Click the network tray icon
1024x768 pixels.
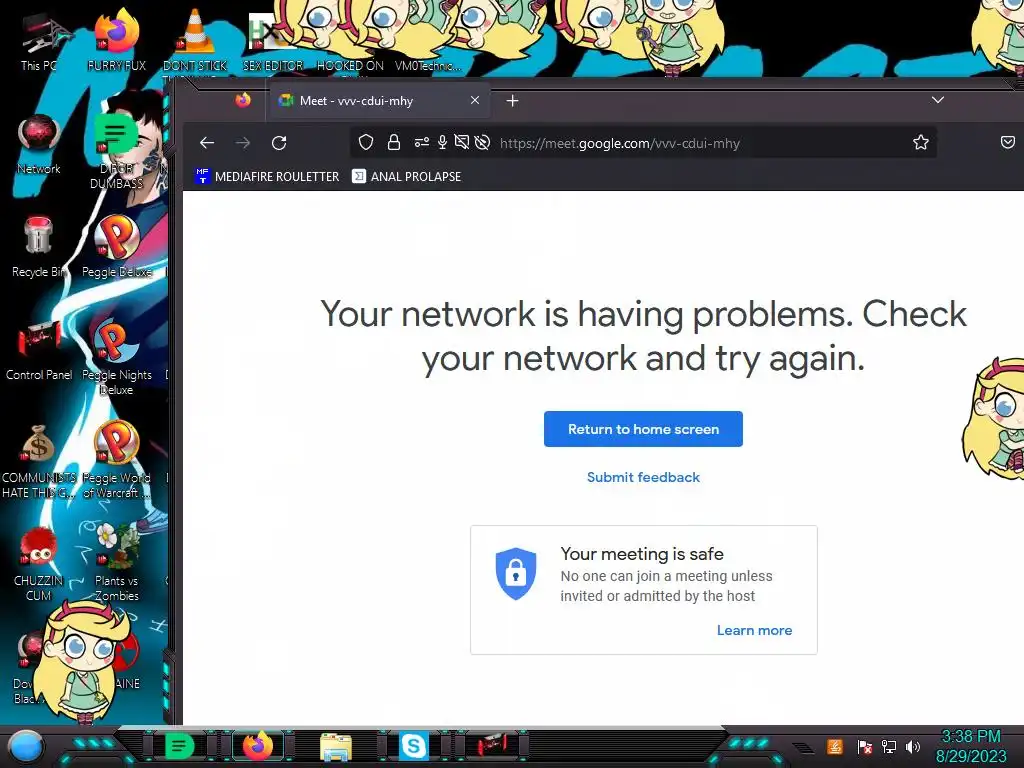(889, 746)
